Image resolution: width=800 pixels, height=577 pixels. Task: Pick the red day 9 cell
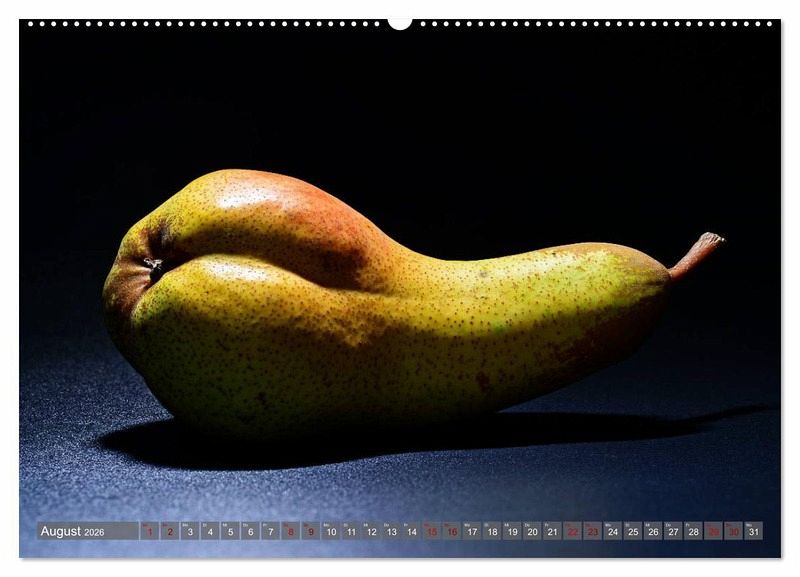(311, 531)
